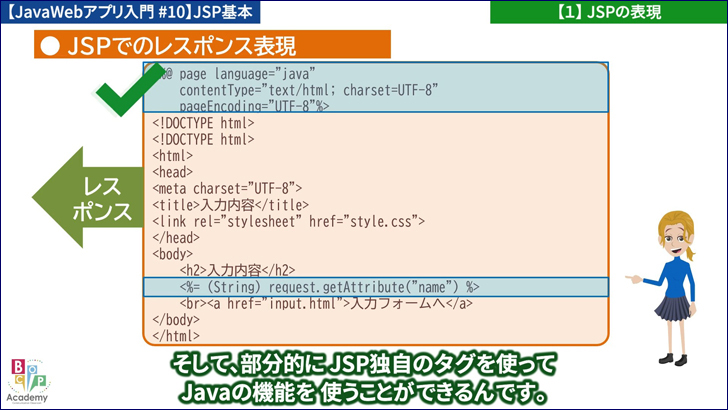The image size is (728, 410).
Task: Select the contentType="text/html; charset=UTF-8" line
Action: pos(308,90)
